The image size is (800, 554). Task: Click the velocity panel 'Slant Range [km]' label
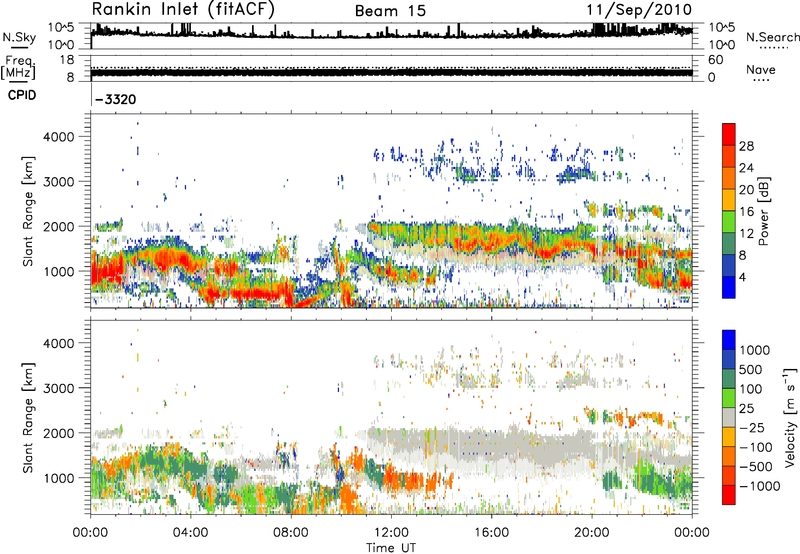pos(28,418)
